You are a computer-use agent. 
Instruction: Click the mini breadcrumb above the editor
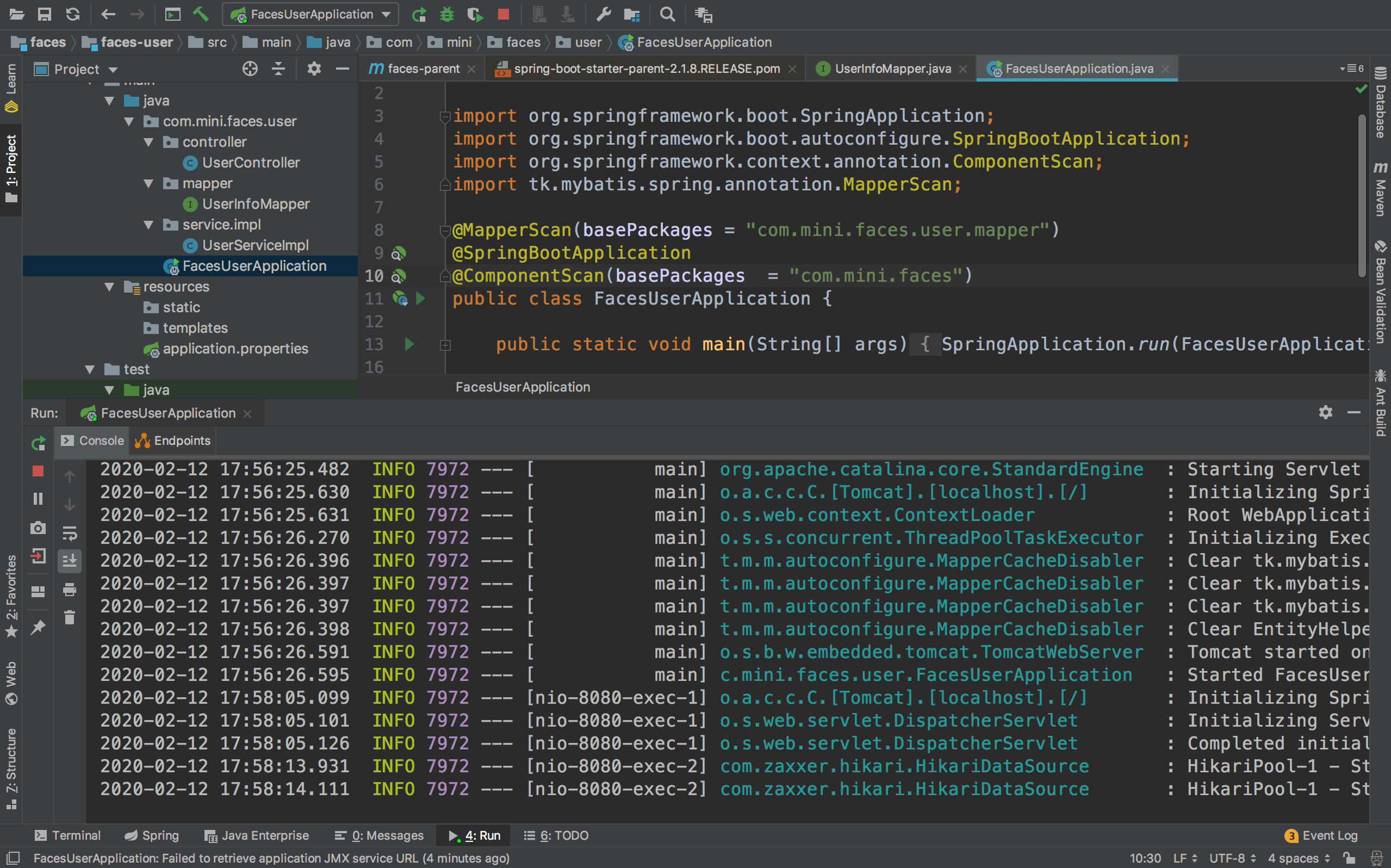[x=458, y=42]
